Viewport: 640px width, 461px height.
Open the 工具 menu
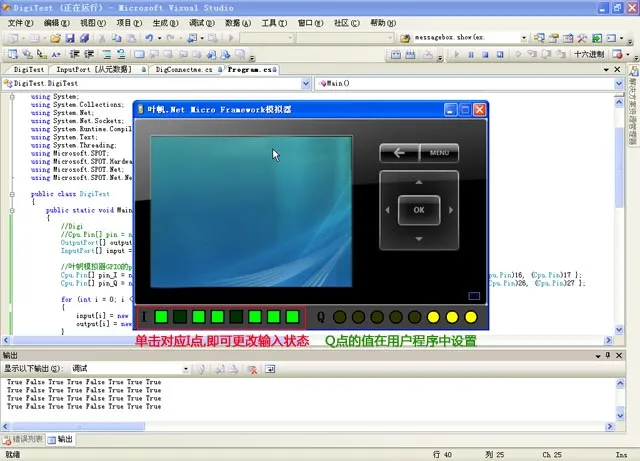tap(274, 23)
